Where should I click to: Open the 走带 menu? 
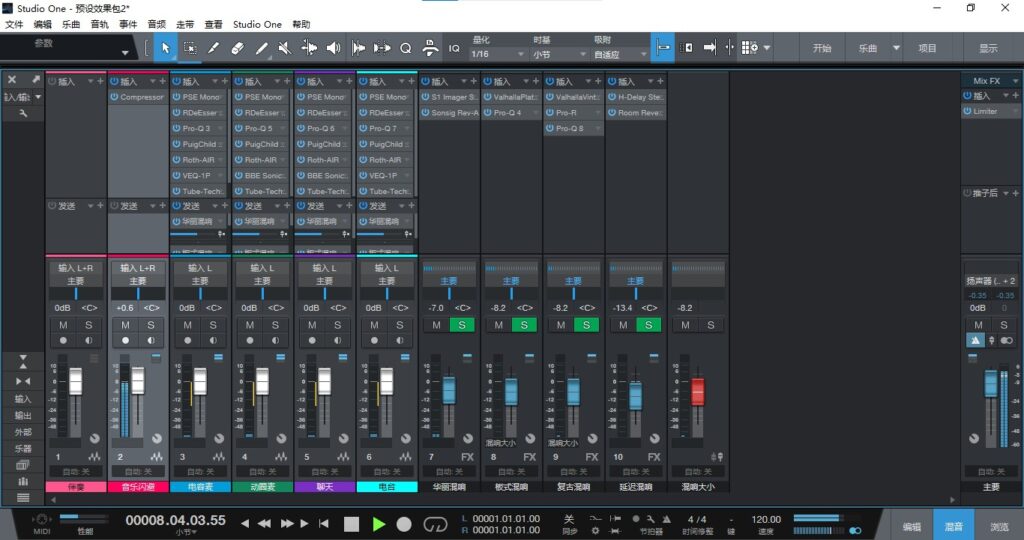click(186, 24)
